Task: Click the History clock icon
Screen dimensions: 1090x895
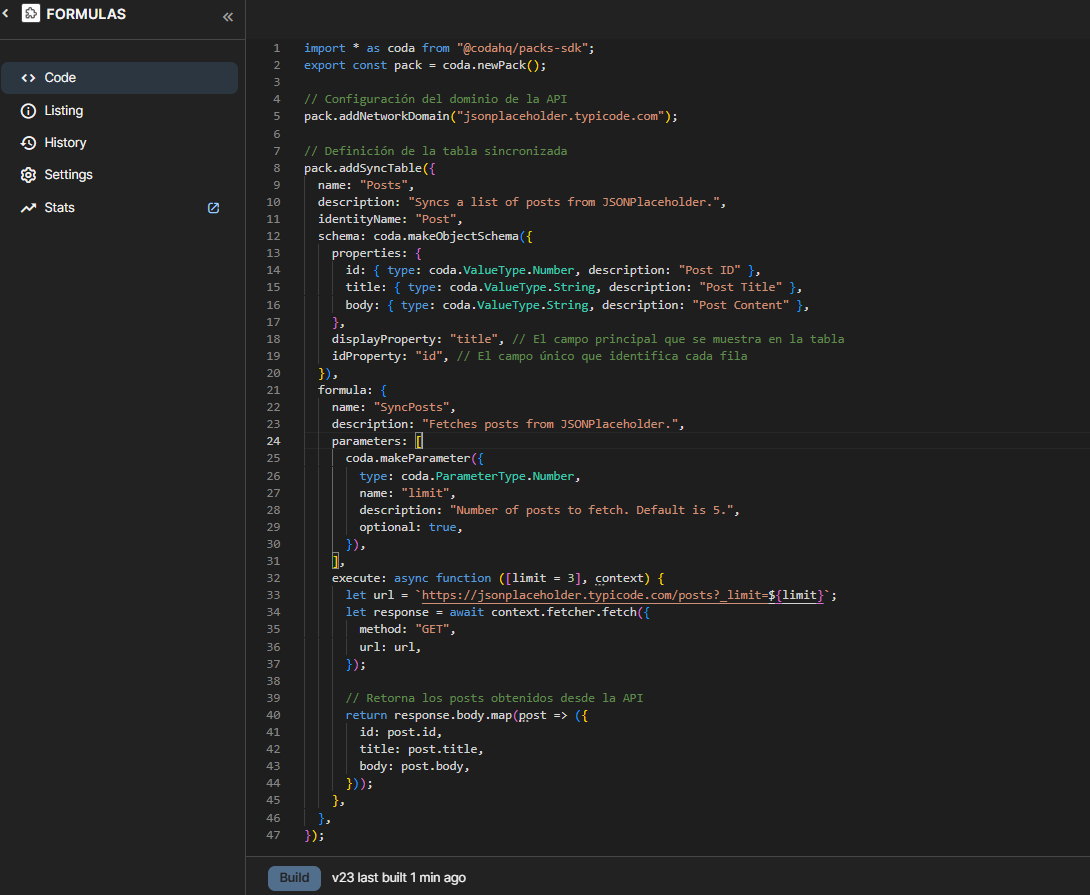Action: point(28,143)
